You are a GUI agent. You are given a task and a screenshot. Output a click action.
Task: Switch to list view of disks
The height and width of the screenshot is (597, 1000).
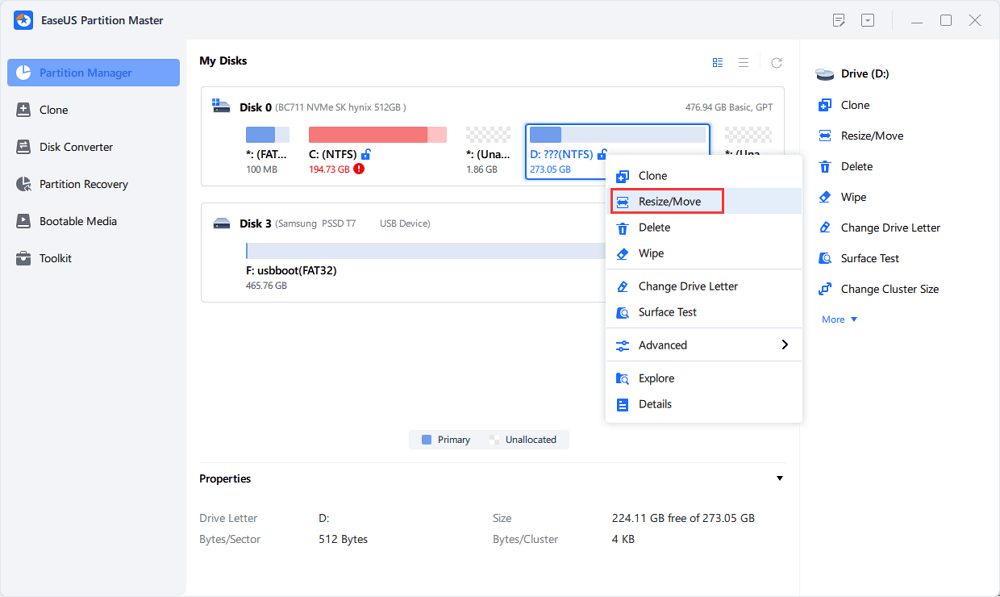pyautogui.click(x=744, y=62)
